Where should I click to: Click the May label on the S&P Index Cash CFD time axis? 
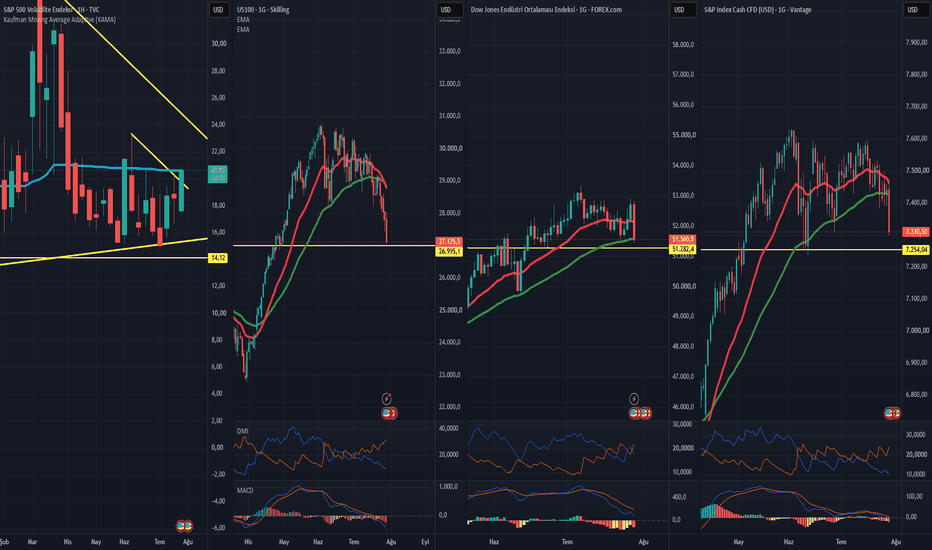[739, 542]
